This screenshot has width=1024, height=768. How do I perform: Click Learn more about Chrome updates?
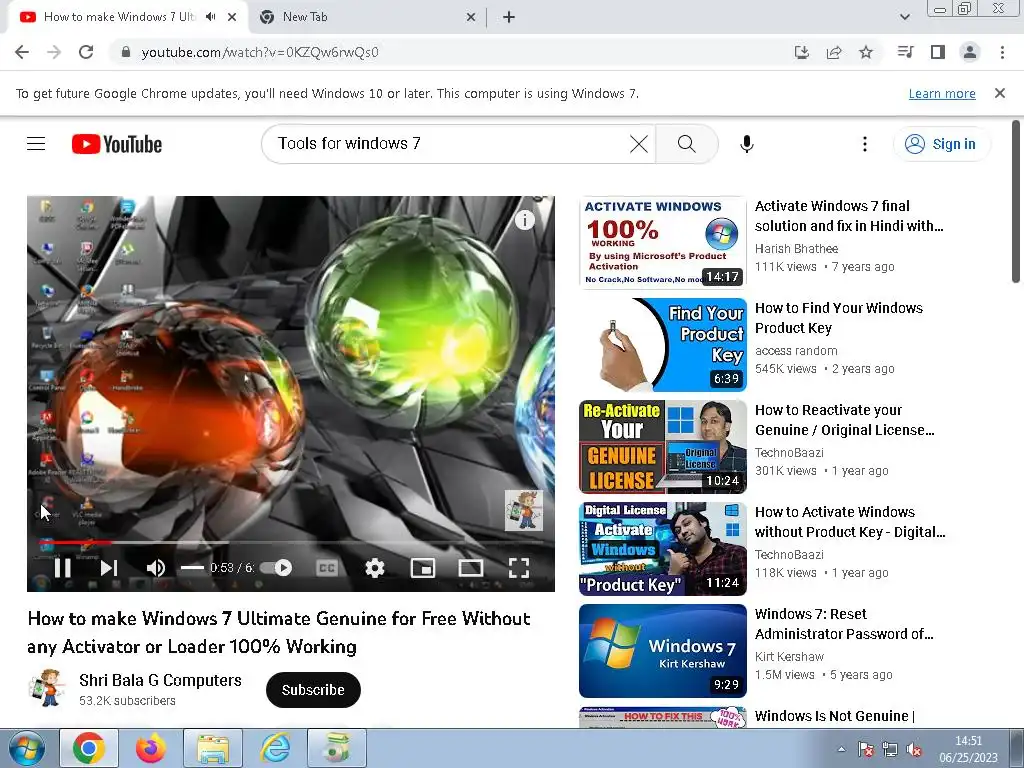pyautogui.click(x=942, y=93)
